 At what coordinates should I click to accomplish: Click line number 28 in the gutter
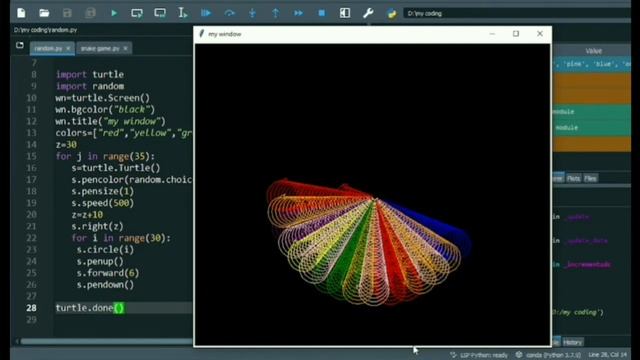click(x=31, y=308)
